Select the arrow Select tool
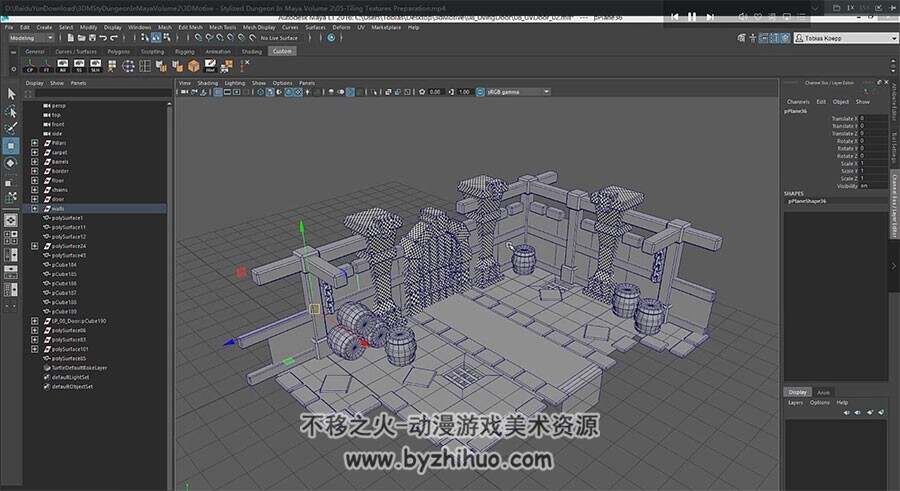 pos(11,94)
